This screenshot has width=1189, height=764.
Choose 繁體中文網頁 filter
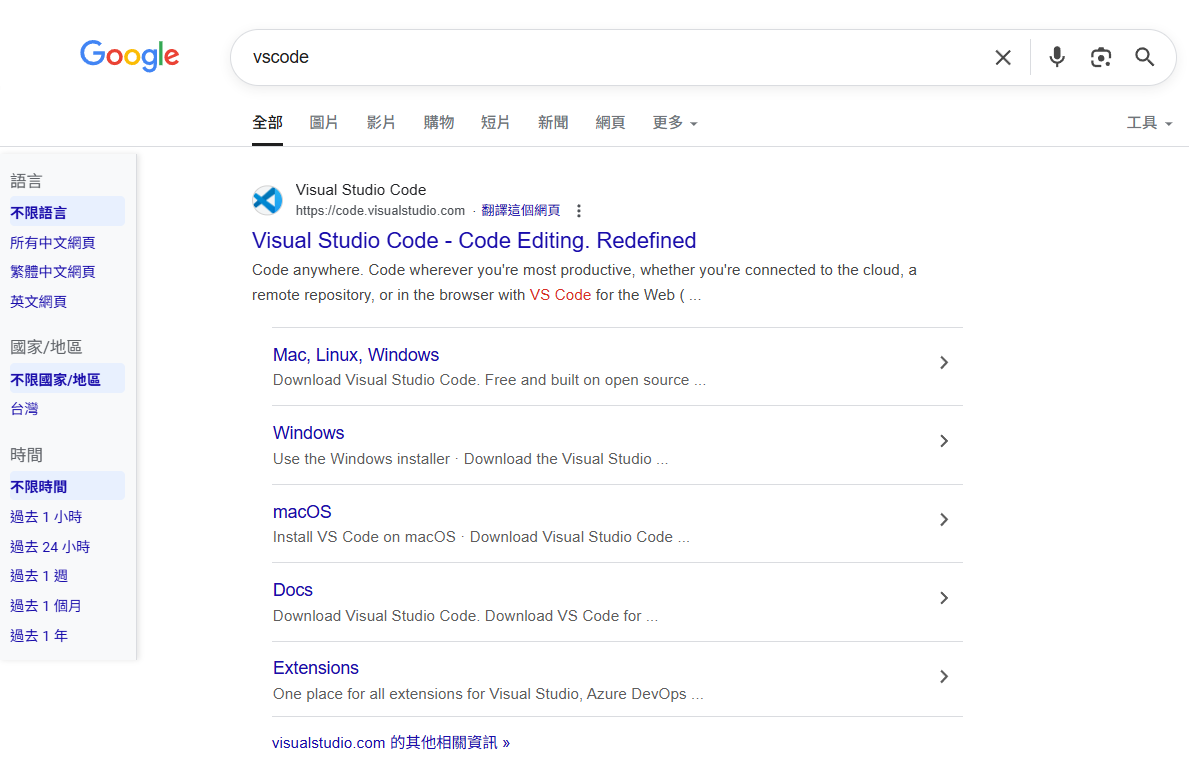[x=52, y=272]
